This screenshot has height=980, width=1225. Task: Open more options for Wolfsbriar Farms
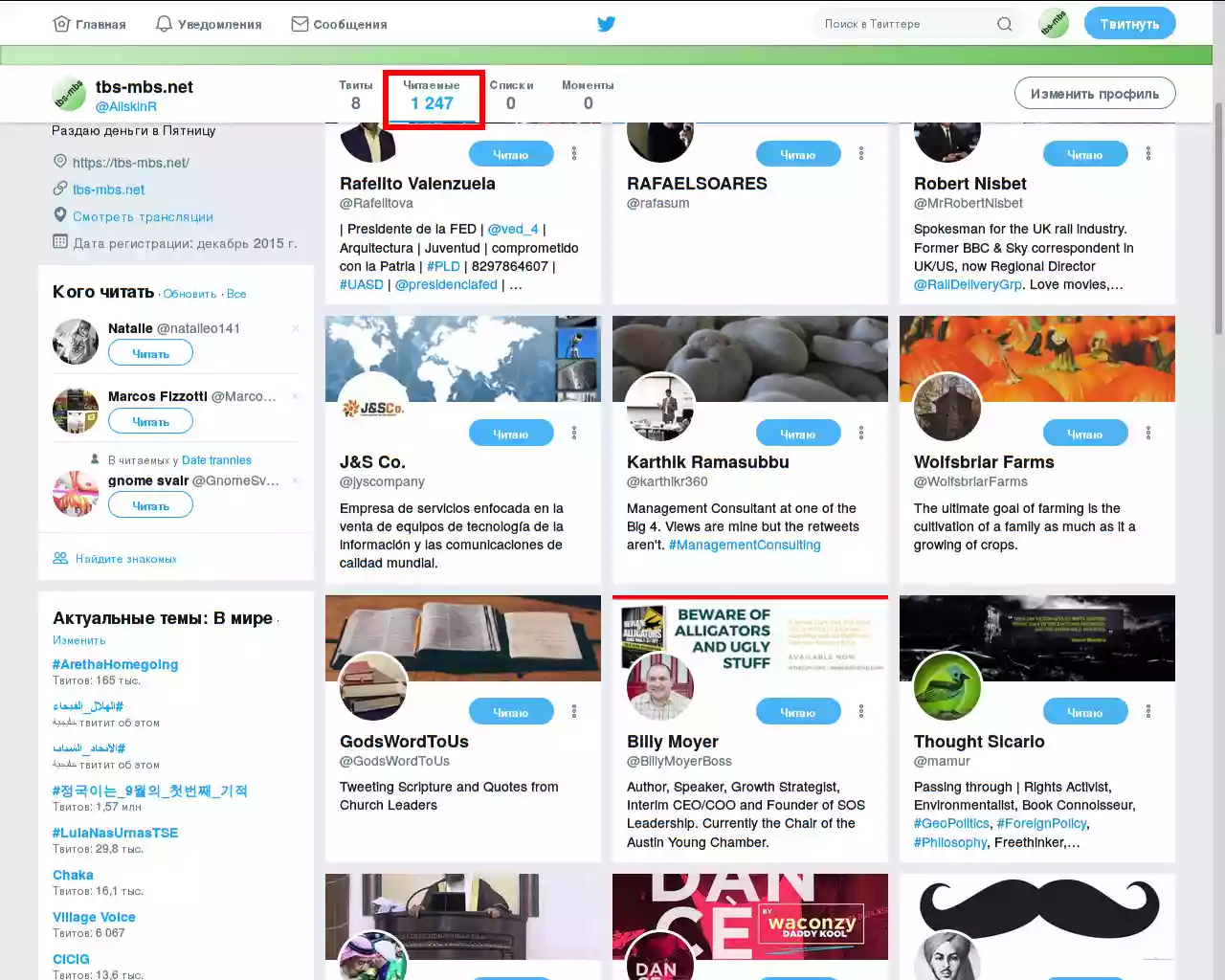click(1148, 434)
